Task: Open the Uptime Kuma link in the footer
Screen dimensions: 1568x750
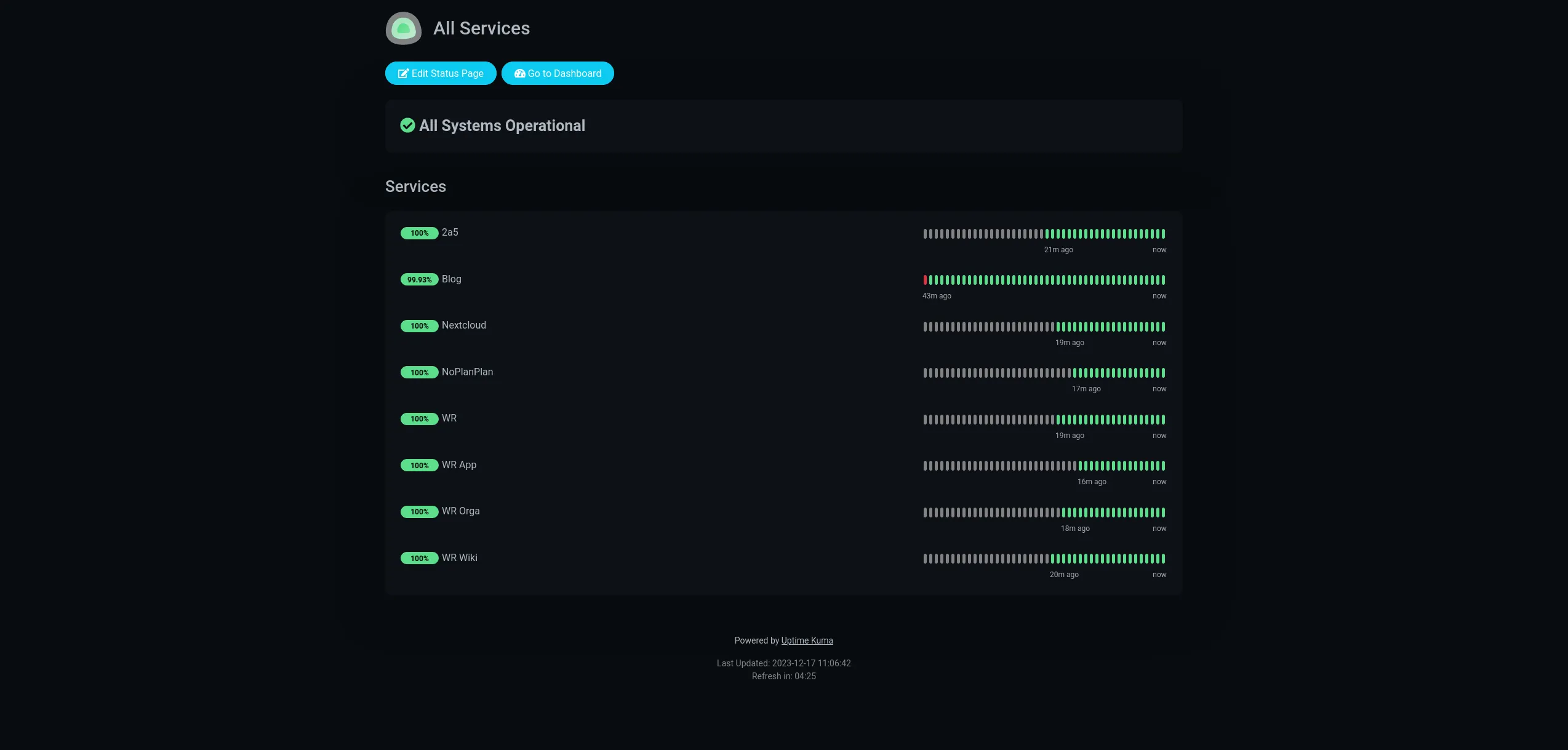Action: tap(807, 640)
